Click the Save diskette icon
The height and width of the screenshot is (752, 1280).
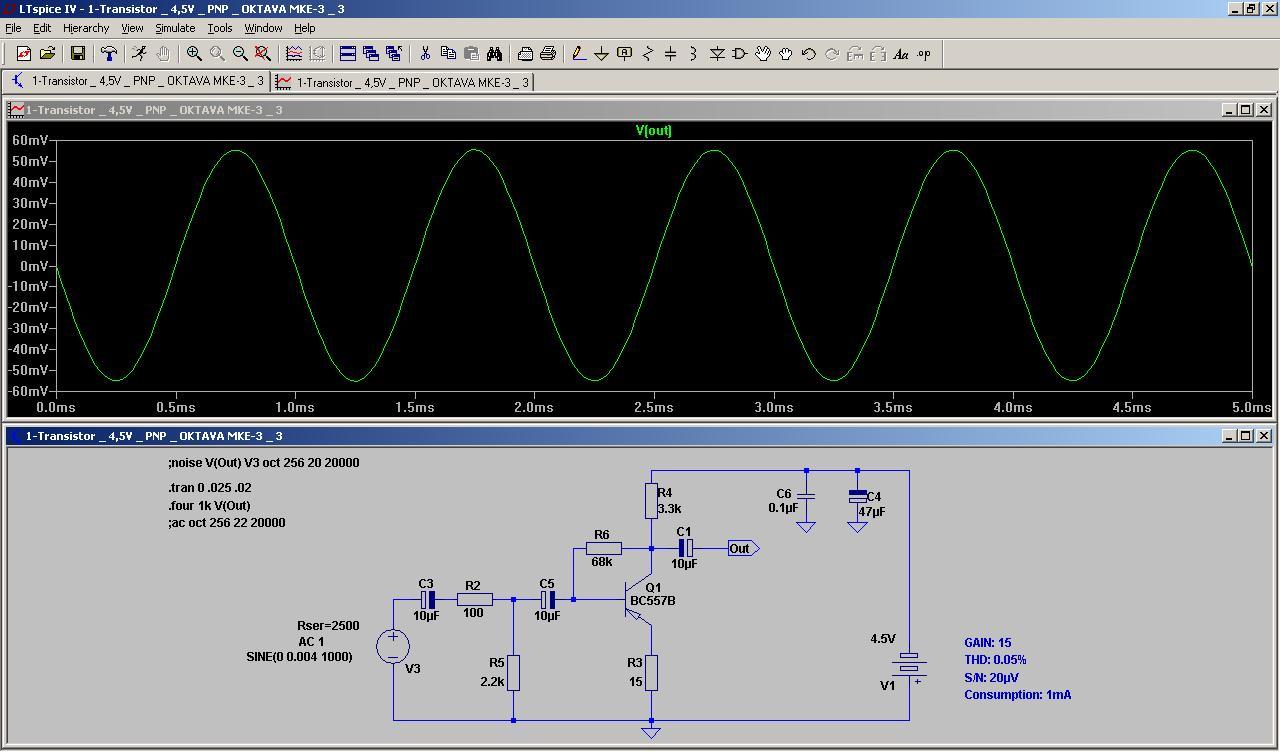point(78,54)
